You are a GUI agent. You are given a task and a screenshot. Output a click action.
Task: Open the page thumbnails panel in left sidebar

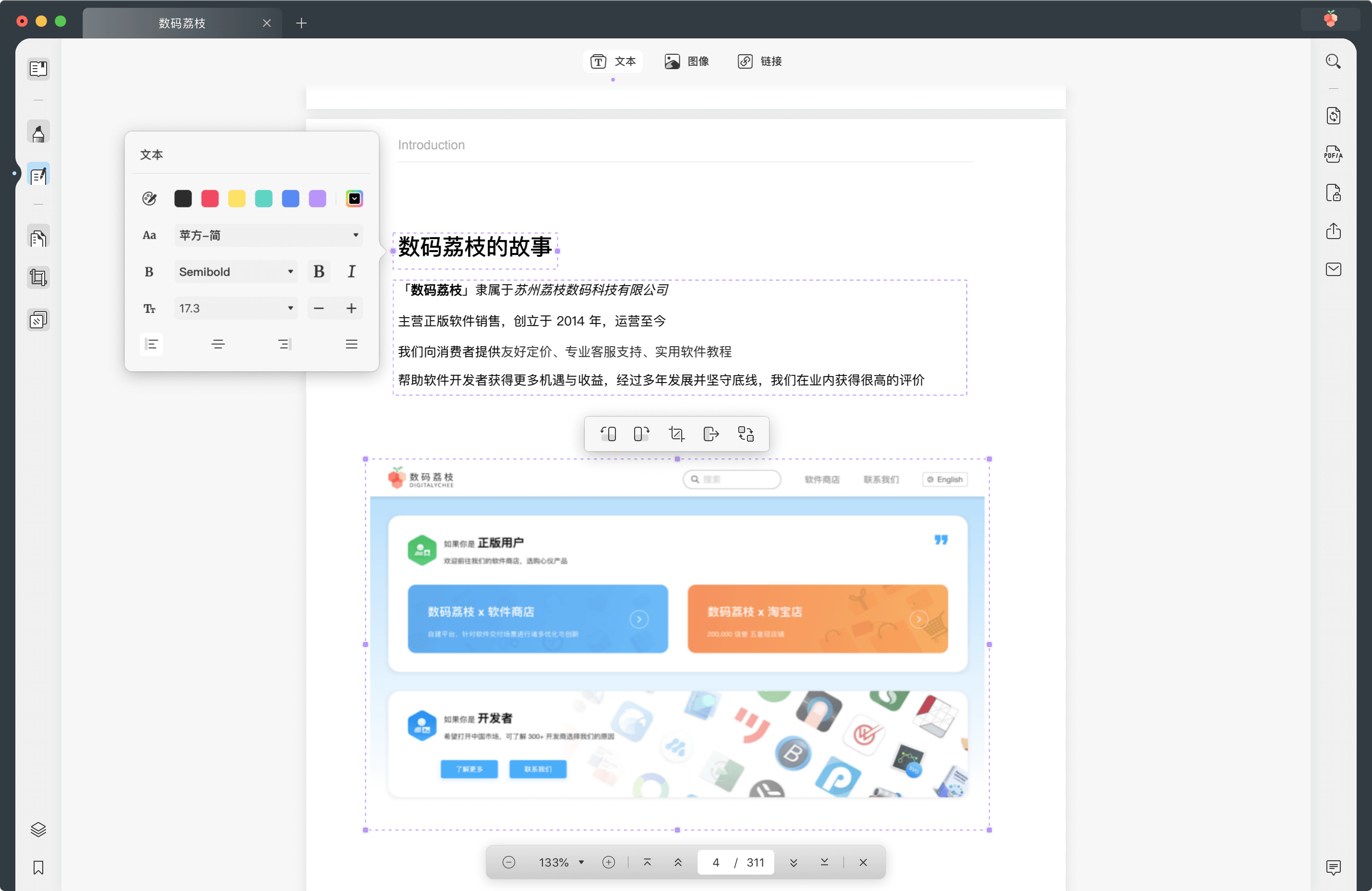[38, 69]
